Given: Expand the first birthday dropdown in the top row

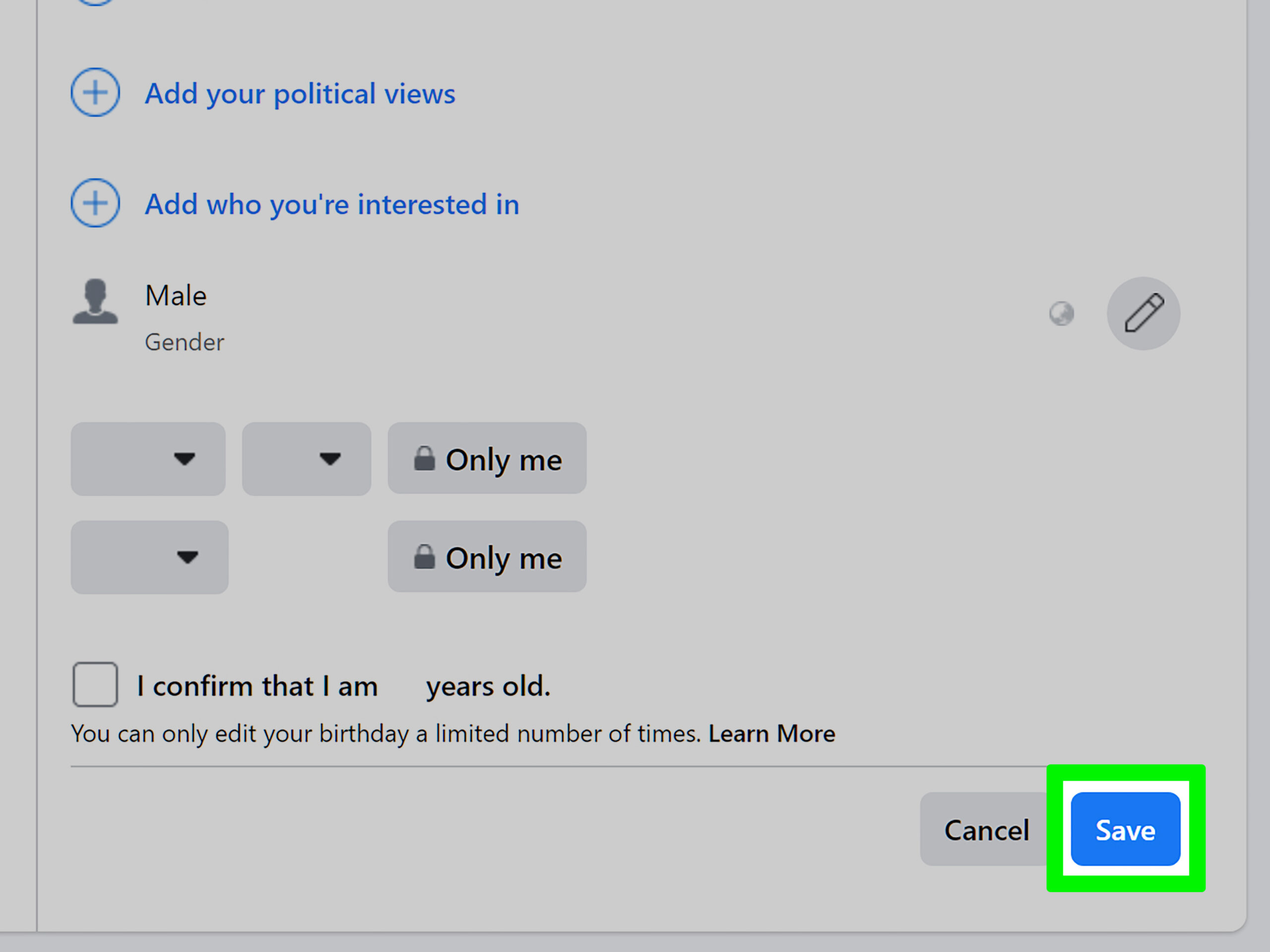Looking at the screenshot, I should pyautogui.click(x=148, y=459).
